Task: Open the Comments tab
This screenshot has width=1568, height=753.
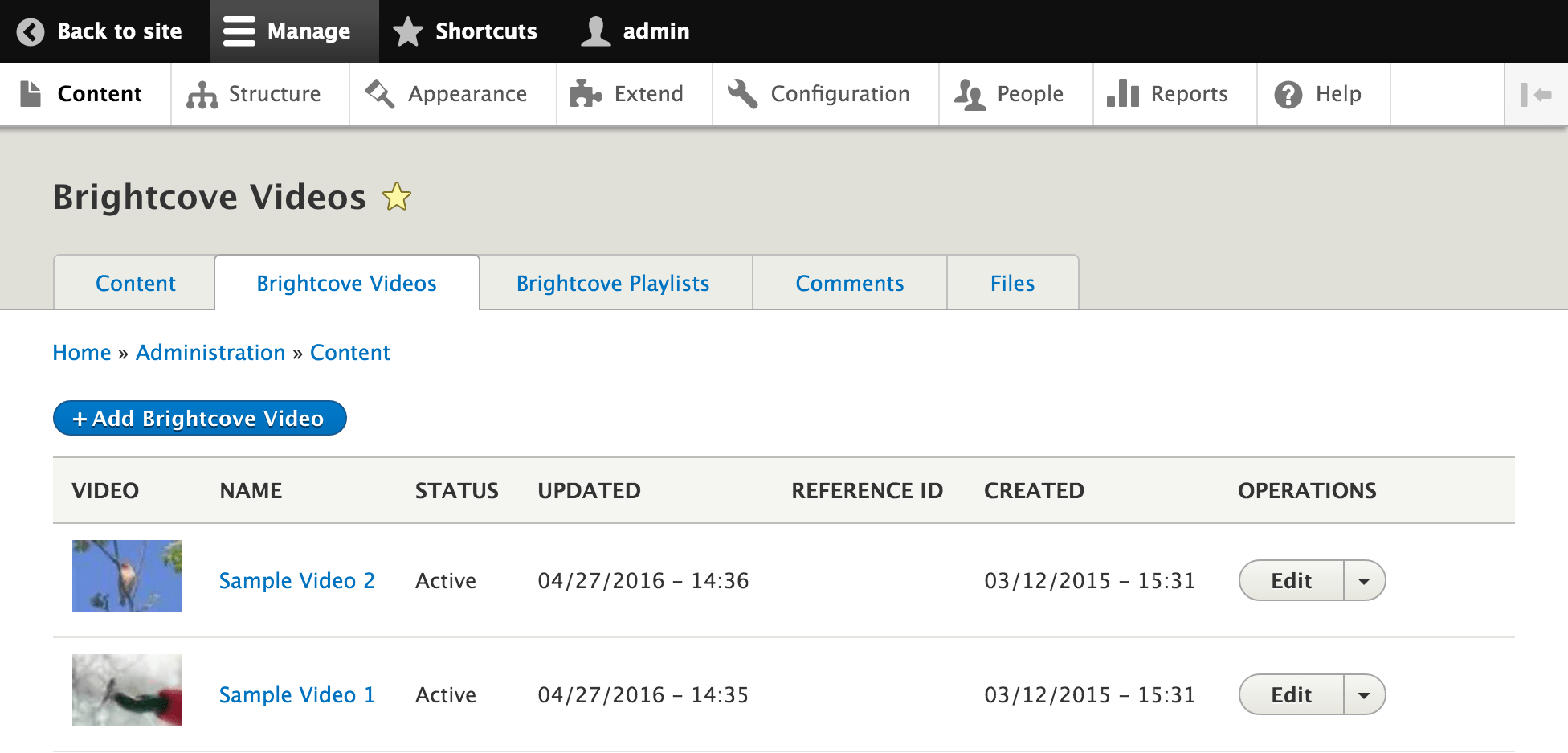Action: coord(849,283)
